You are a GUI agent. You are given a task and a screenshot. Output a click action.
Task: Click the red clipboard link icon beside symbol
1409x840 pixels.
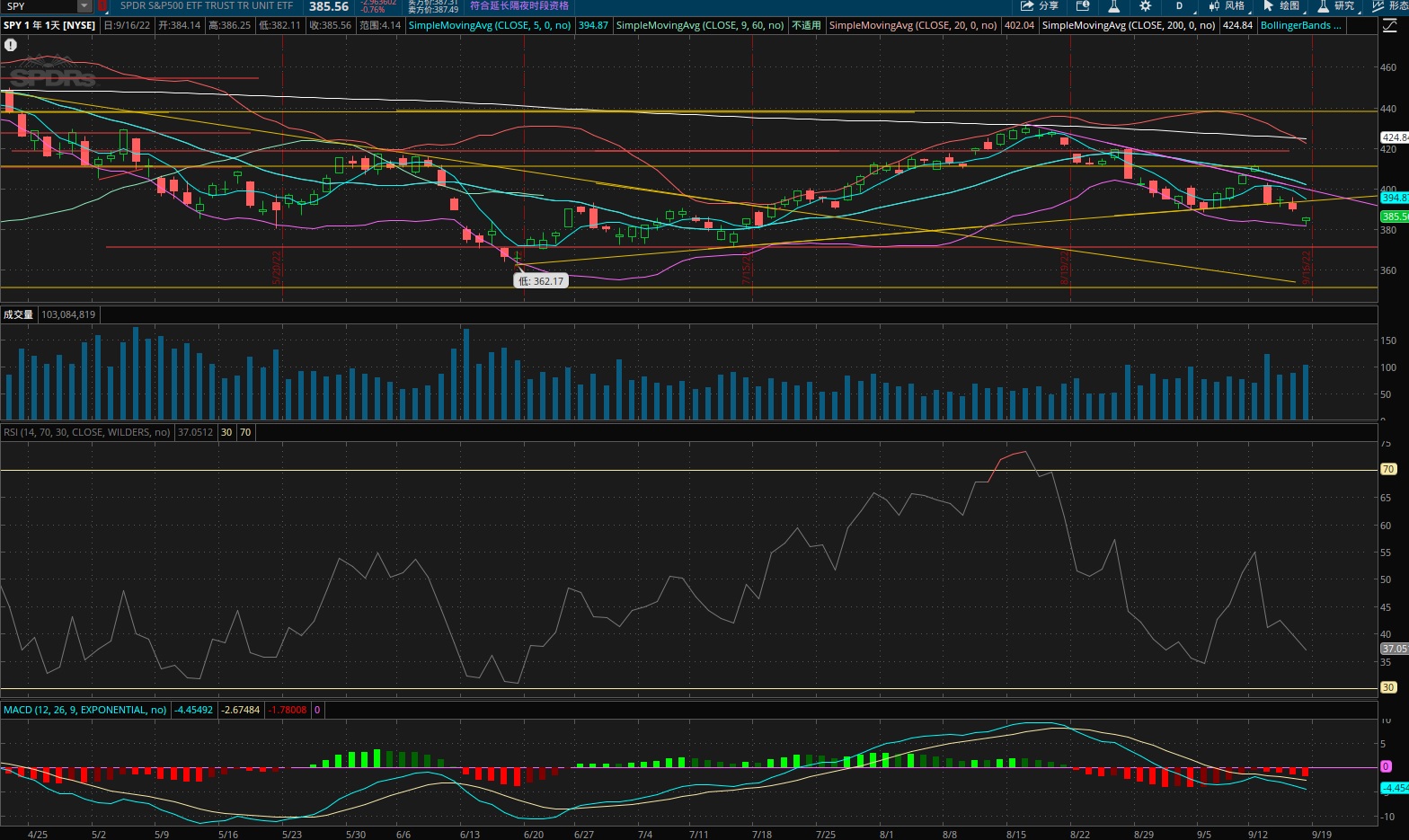(x=102, y=6)
